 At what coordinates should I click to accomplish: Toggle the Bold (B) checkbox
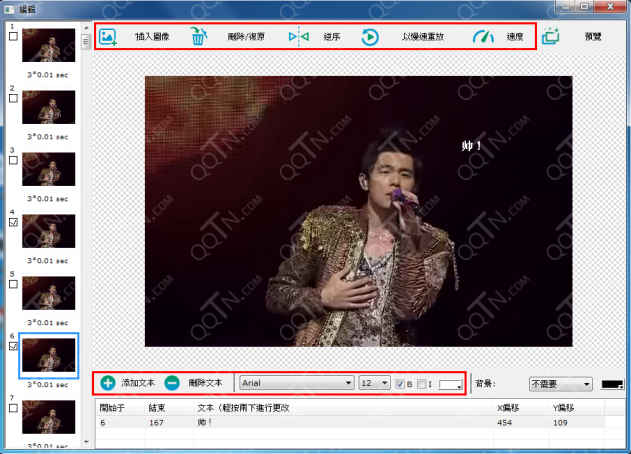[401, 384]
